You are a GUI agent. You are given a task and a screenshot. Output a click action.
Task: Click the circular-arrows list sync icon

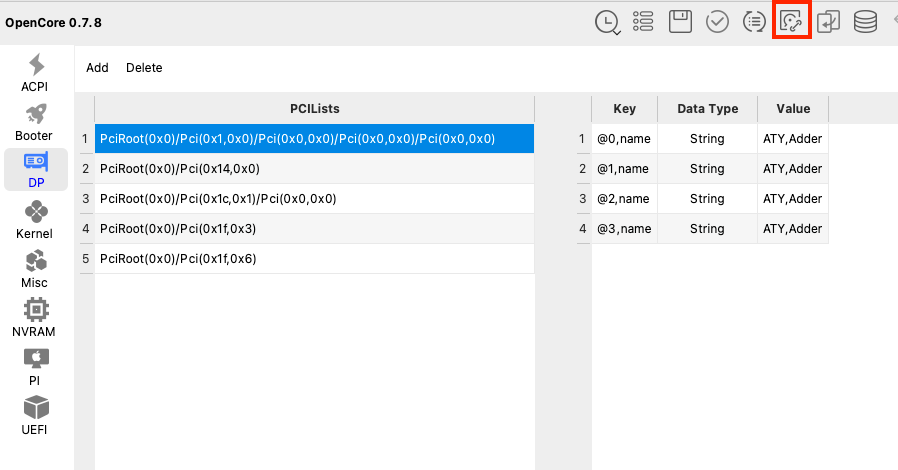(754, 22)
